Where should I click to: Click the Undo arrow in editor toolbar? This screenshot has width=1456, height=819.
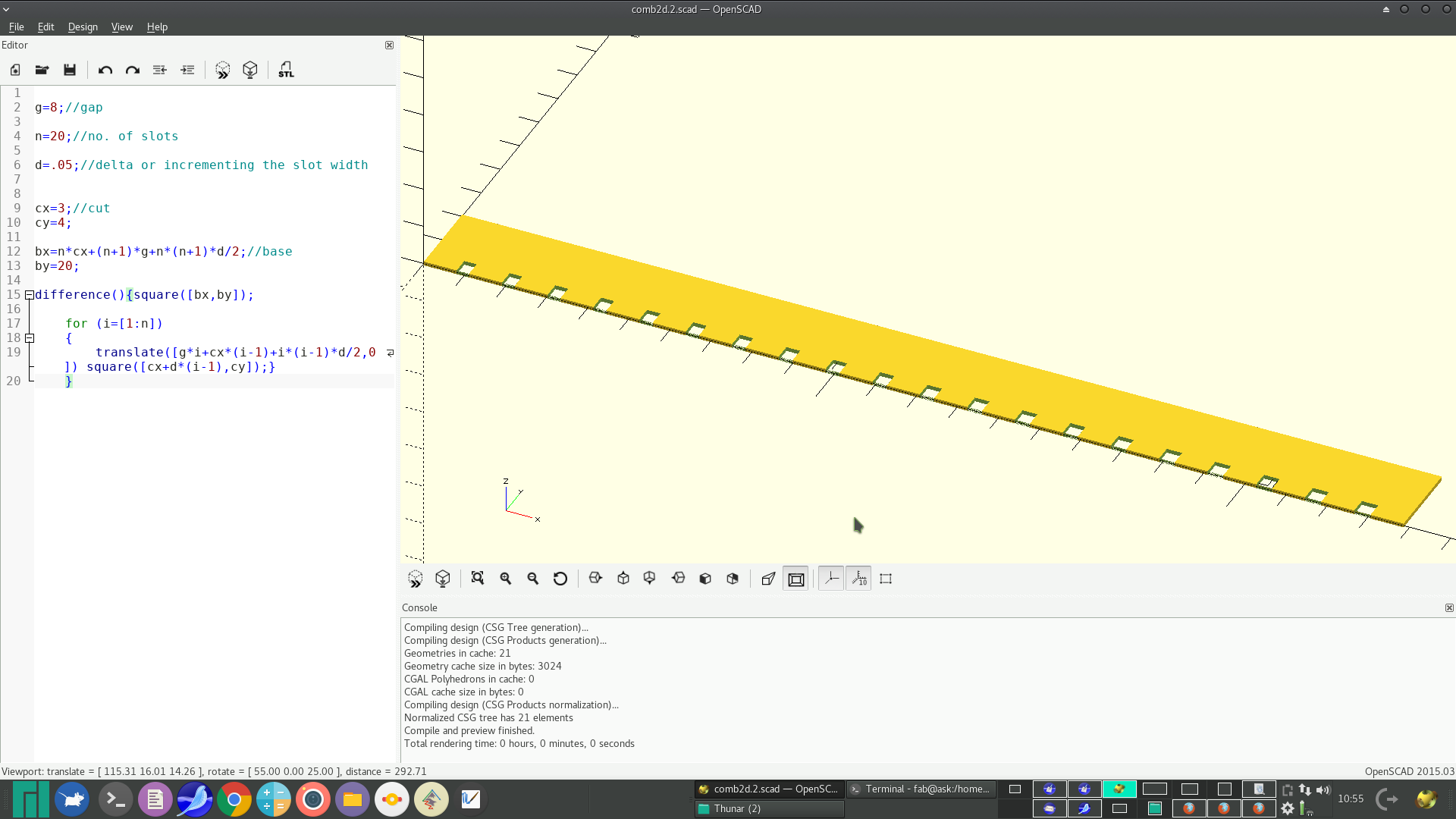pos(105,70)
